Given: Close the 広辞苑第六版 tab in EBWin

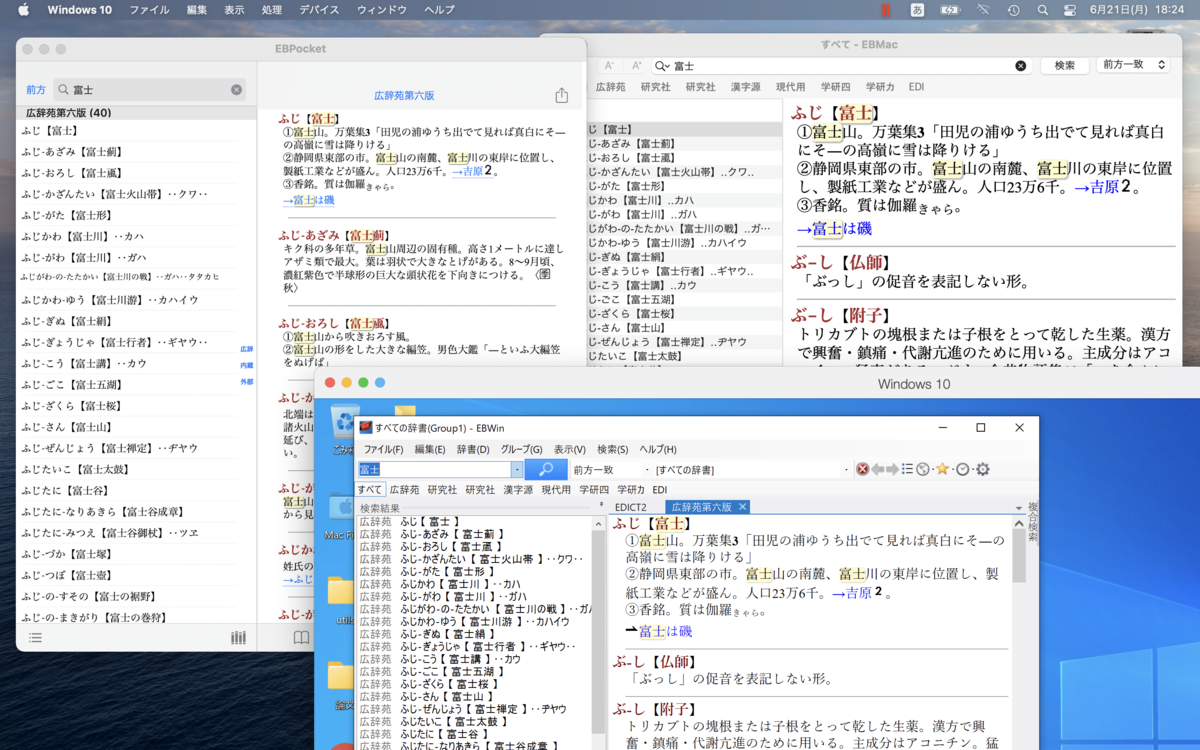Looking at the screenshot, I should (742, 507).
